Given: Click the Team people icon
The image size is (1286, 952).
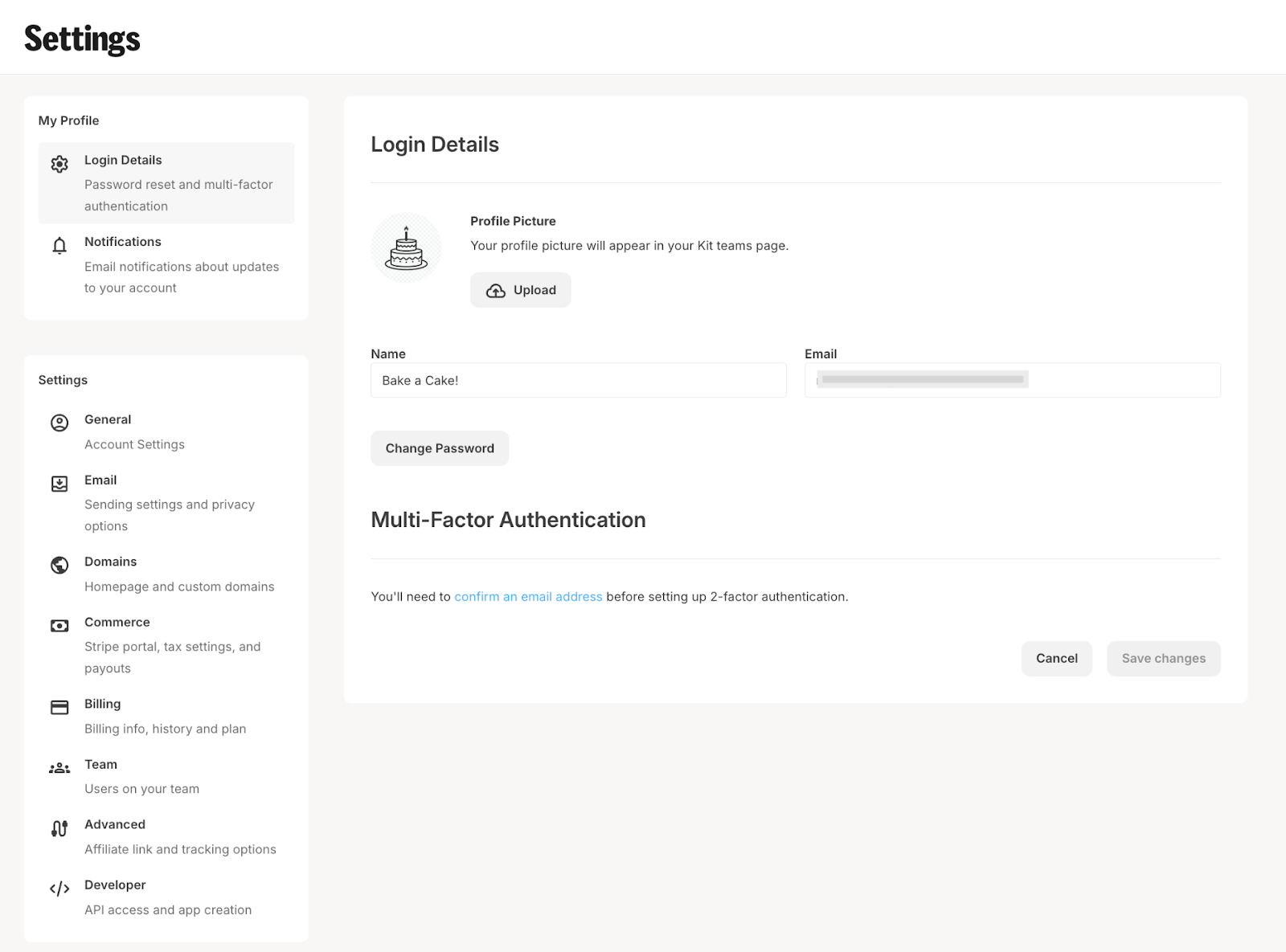Looking at the screenshot, I should (x=59, y=768).
